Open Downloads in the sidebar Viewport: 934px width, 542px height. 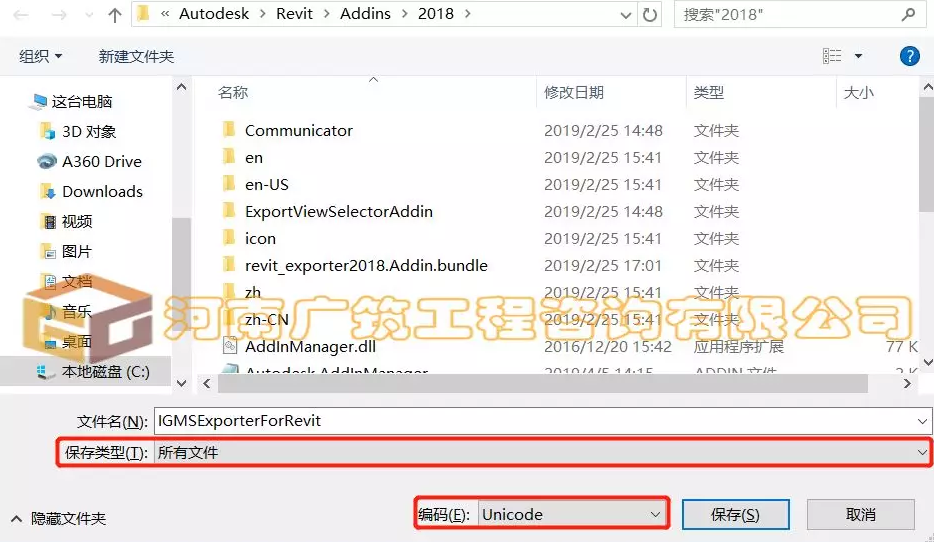(102, 191)
